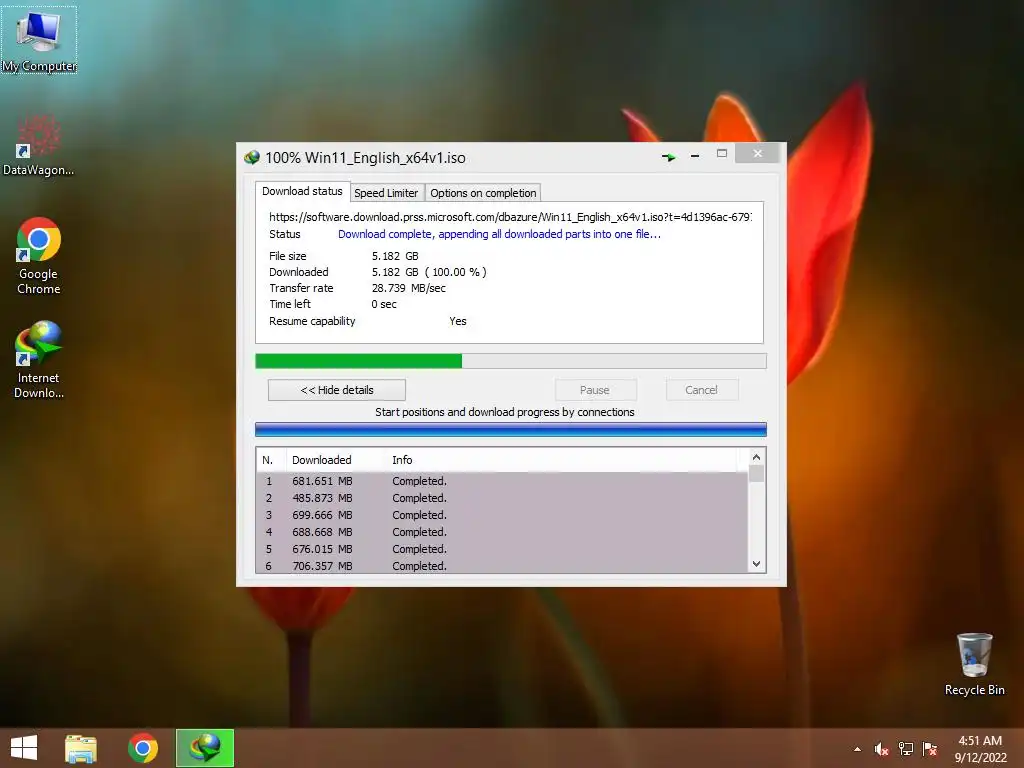Click the File size value 5.182 GB
The height and width of the screenshot is (768, 1024).
coord(395,256)
